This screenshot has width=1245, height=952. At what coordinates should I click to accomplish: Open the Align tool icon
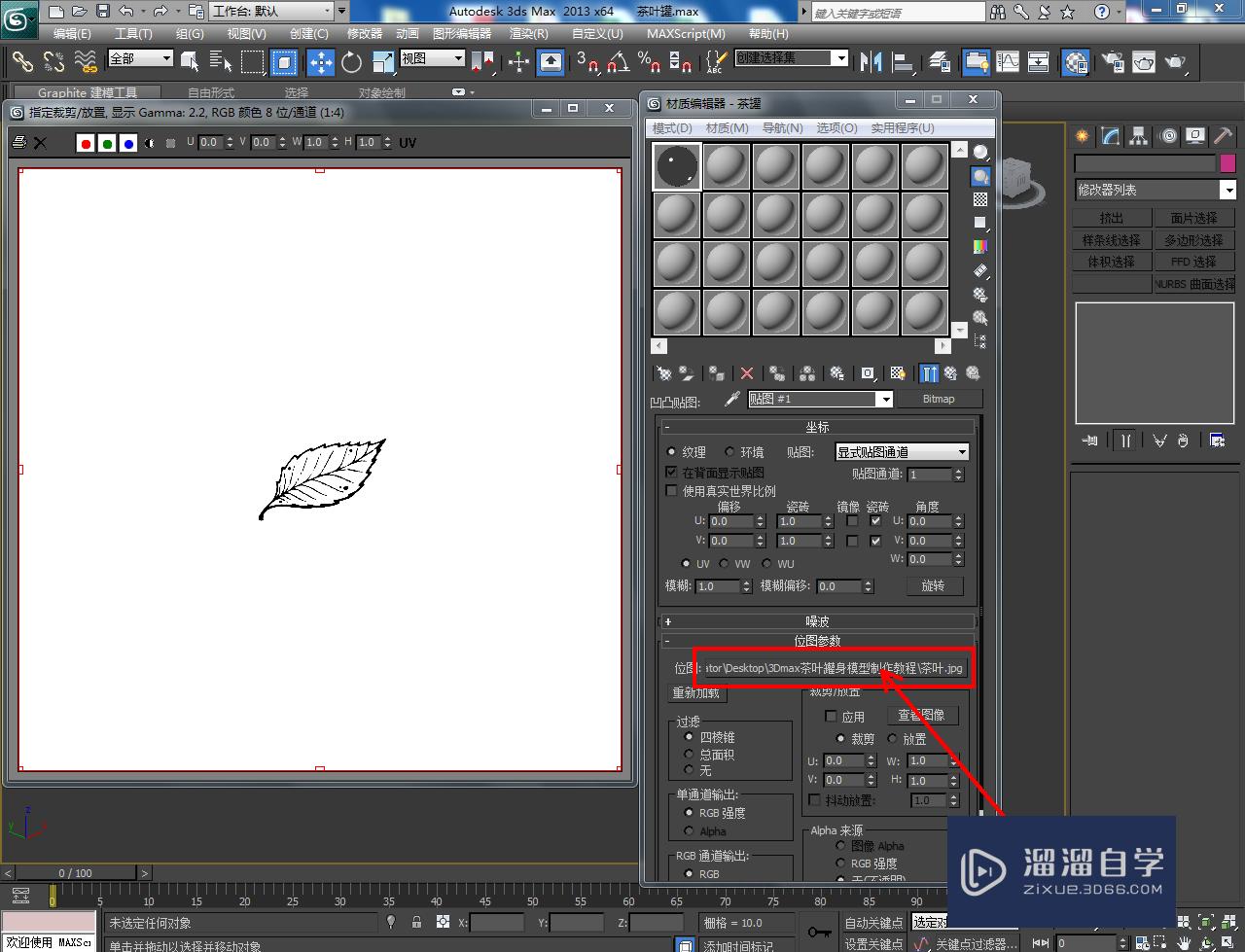coord(904,62)
